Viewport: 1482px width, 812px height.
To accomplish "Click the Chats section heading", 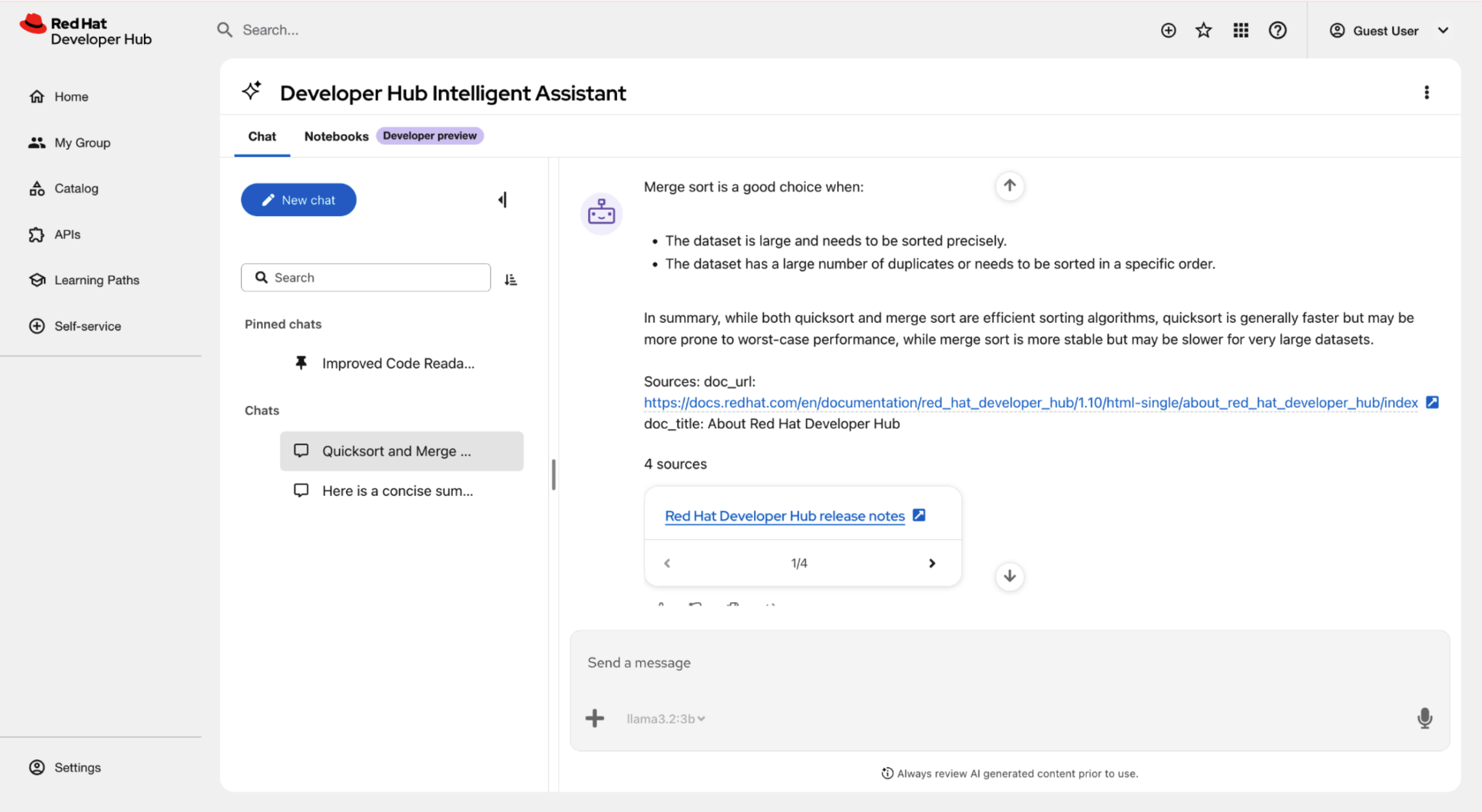I will [261, 411].
